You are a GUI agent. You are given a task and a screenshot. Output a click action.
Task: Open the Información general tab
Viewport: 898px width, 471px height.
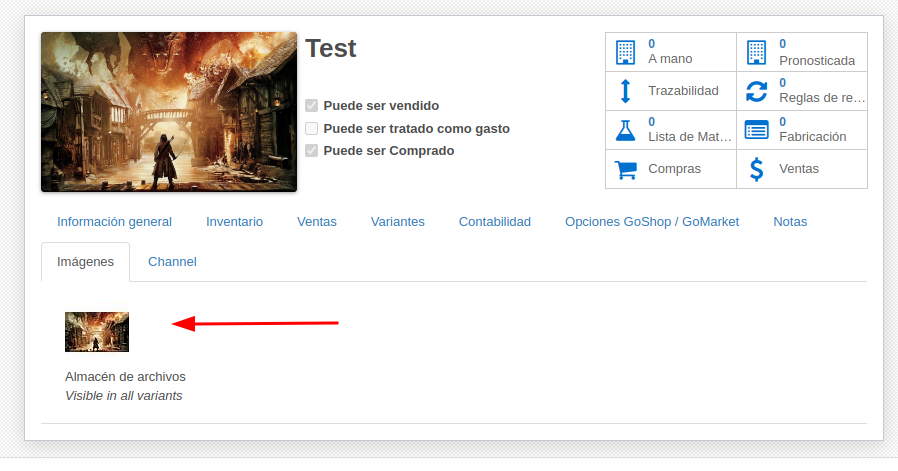pos(115,222)
